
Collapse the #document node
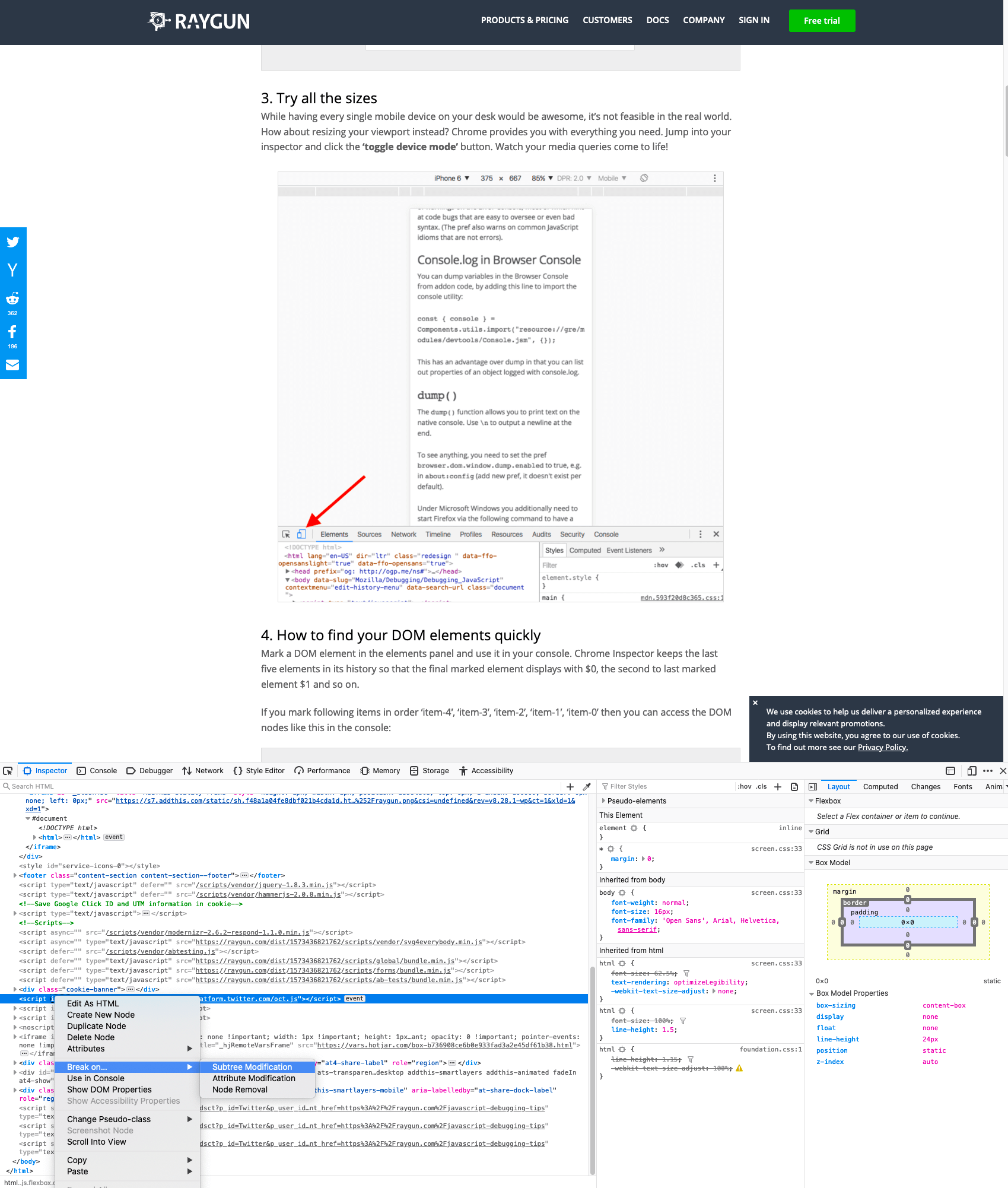click(x=28, y=819)
